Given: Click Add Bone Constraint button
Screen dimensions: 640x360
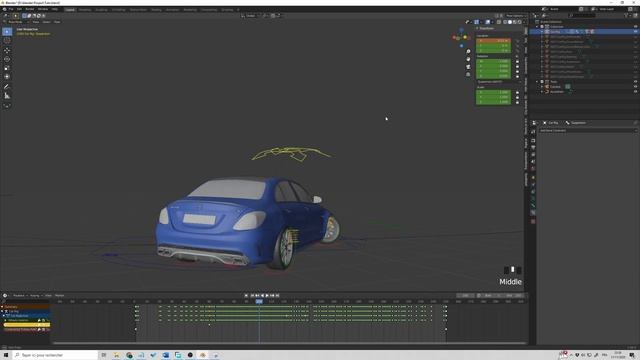Looking at the screenshot, I should (588, 131).
